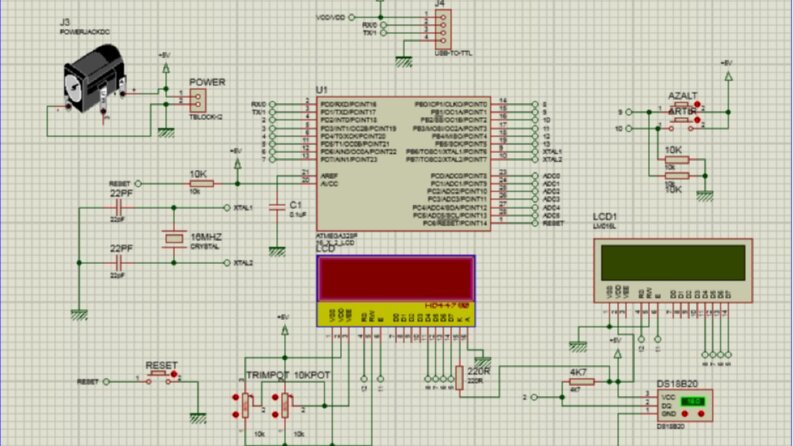The height and width of the screenshot is (446, 793).
Task: Click the TBLOCK-I2 label text
Action: point(205,117)
